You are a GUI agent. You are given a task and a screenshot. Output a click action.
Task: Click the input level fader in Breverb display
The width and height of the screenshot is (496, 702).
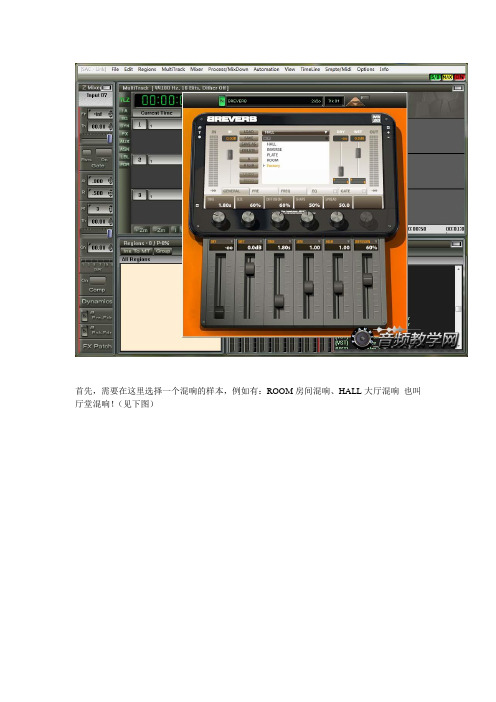[x=230, y=155]
